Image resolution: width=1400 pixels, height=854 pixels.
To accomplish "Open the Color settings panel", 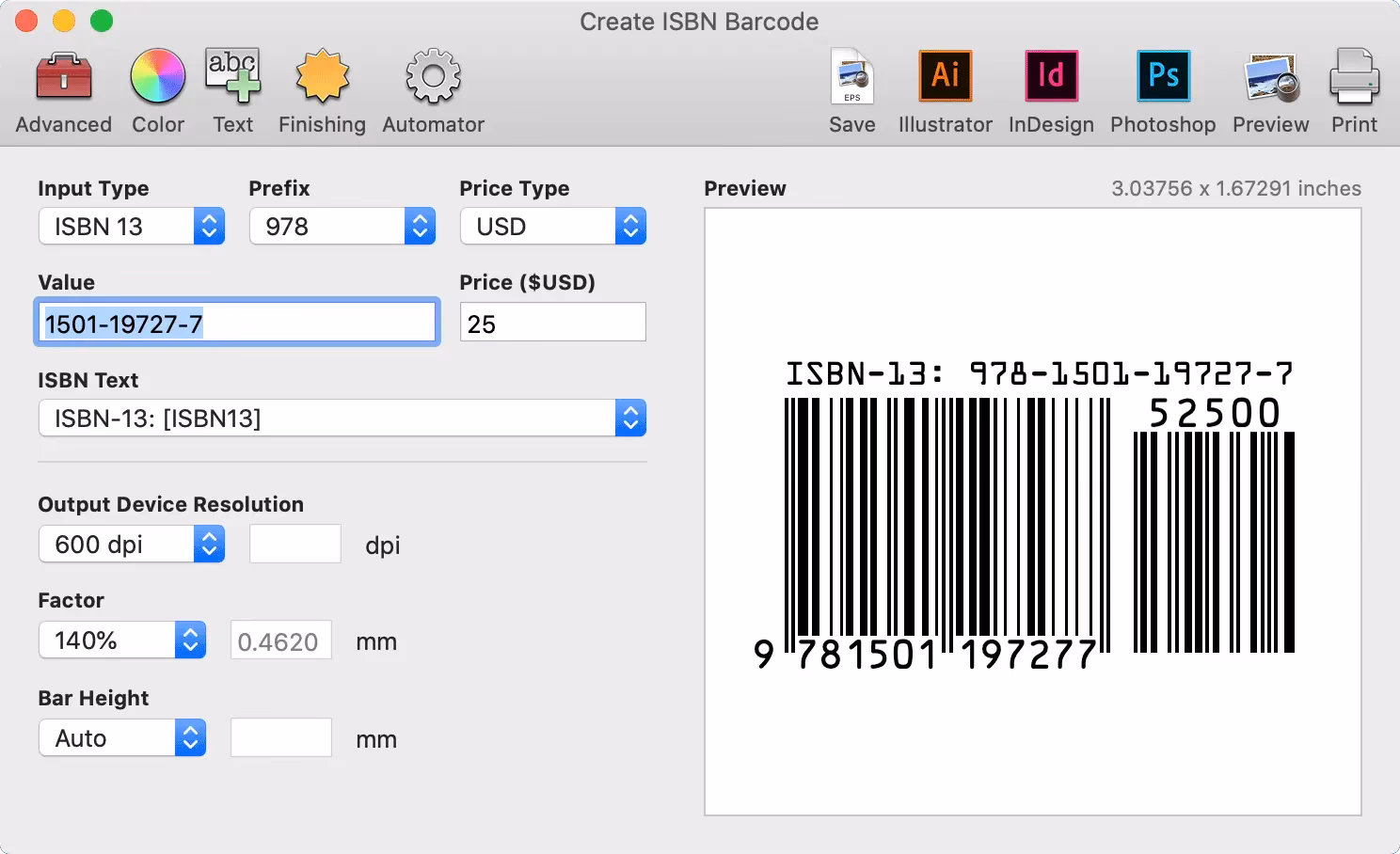I will pyautogui.click(x=157, y=89).
